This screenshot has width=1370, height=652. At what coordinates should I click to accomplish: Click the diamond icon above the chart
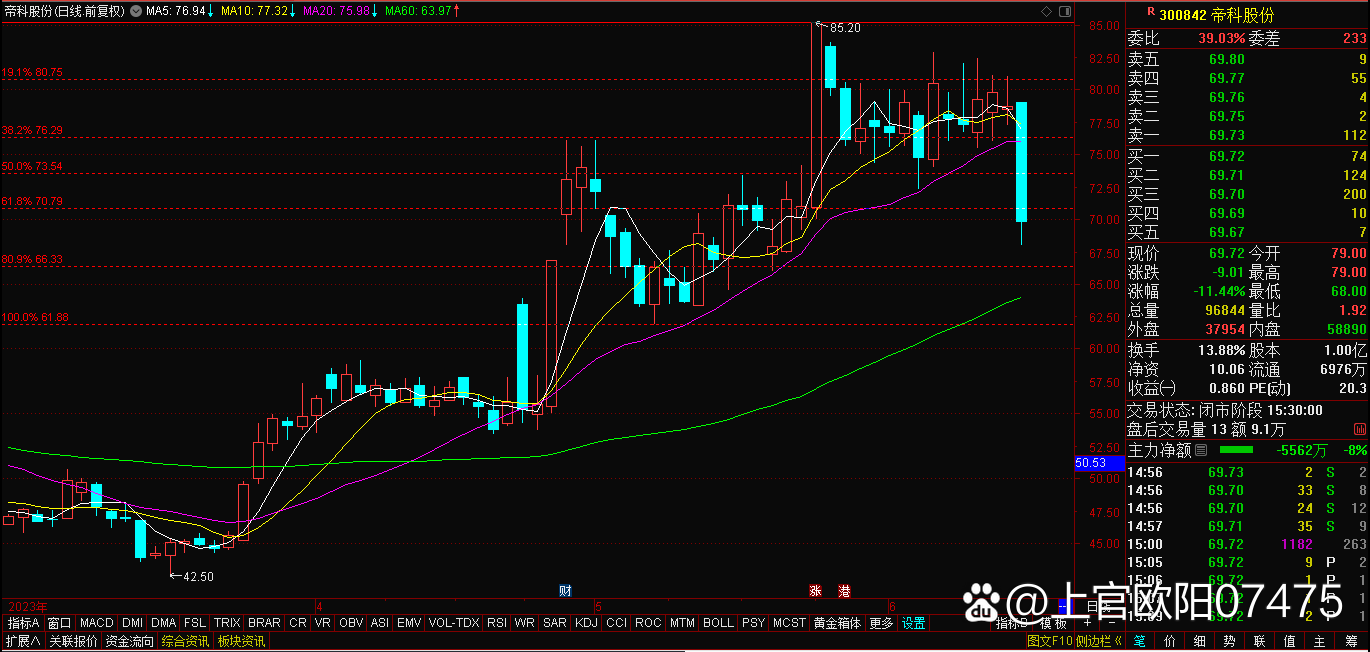coord(1047,11)
